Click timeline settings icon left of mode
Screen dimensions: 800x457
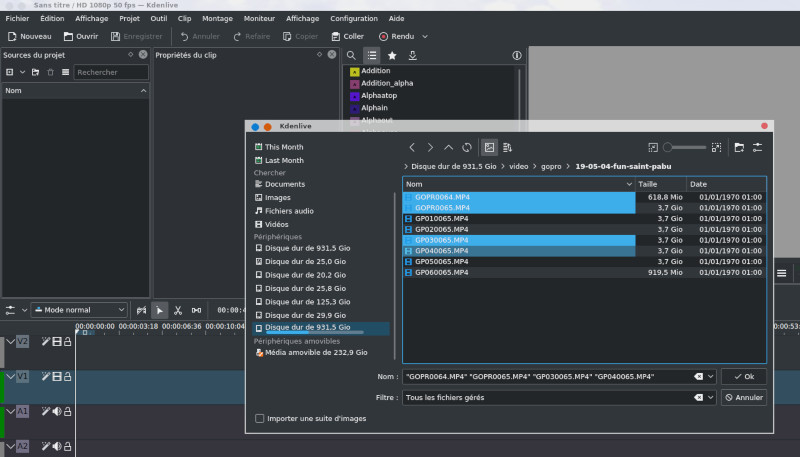pyautogui.click(x=10, y=310)
